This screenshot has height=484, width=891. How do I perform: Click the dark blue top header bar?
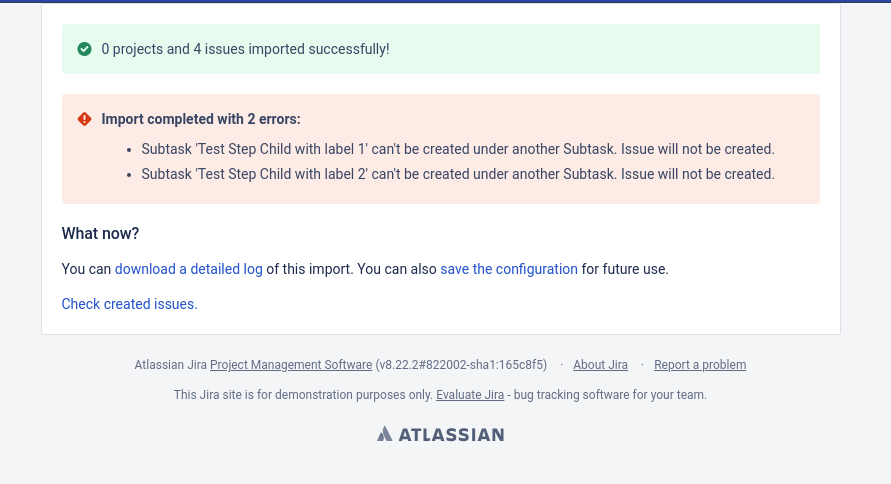(446, 1)
